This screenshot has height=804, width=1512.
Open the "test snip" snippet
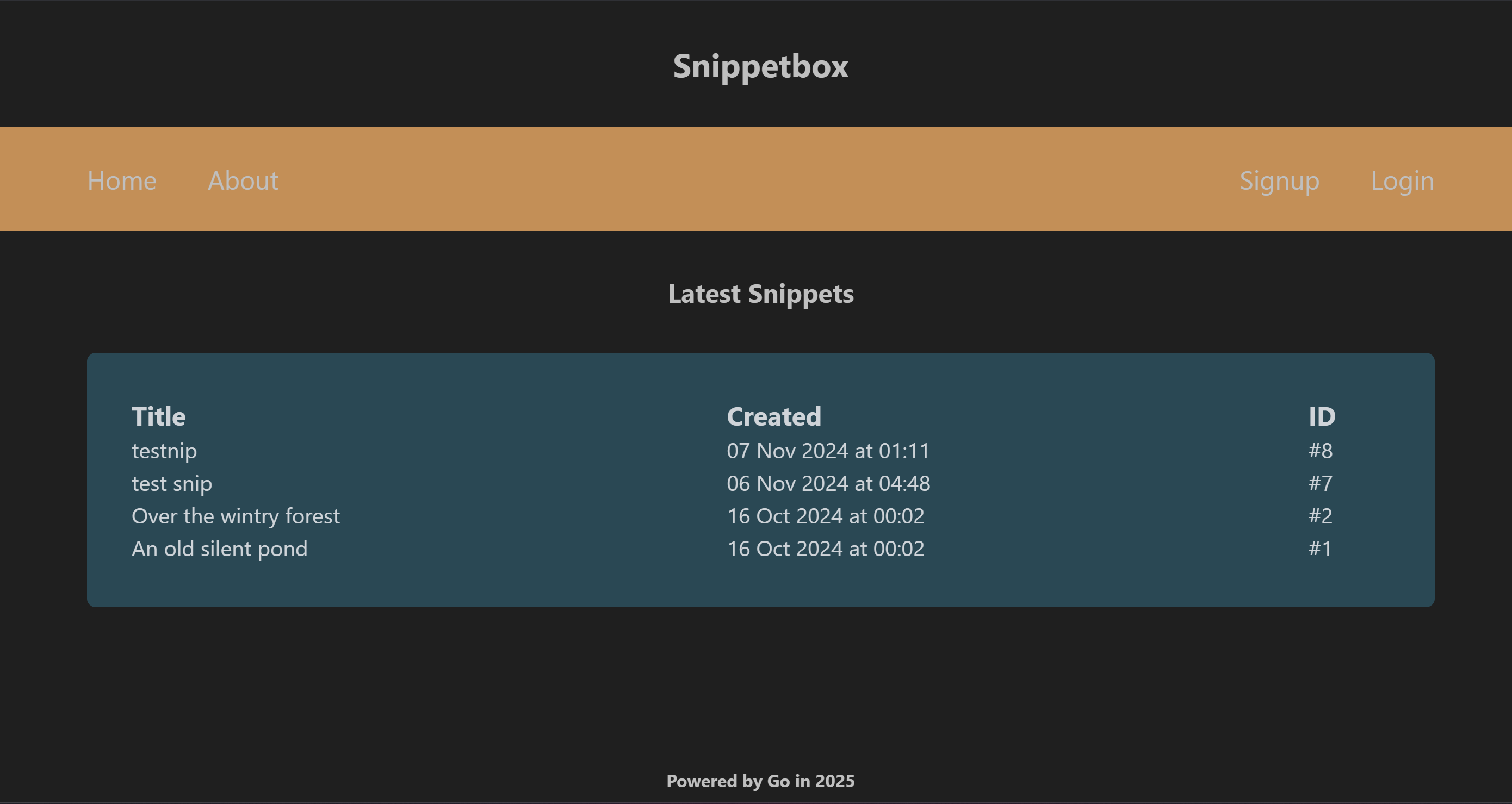pos(172,484)
